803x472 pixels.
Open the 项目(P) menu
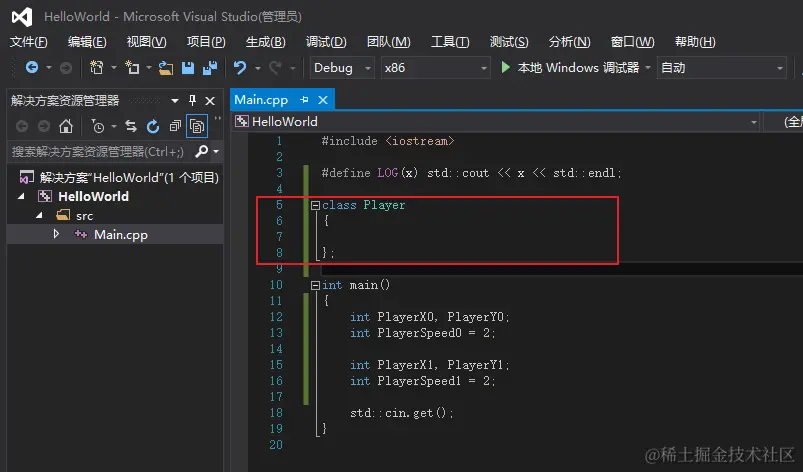tap(206, 41)
